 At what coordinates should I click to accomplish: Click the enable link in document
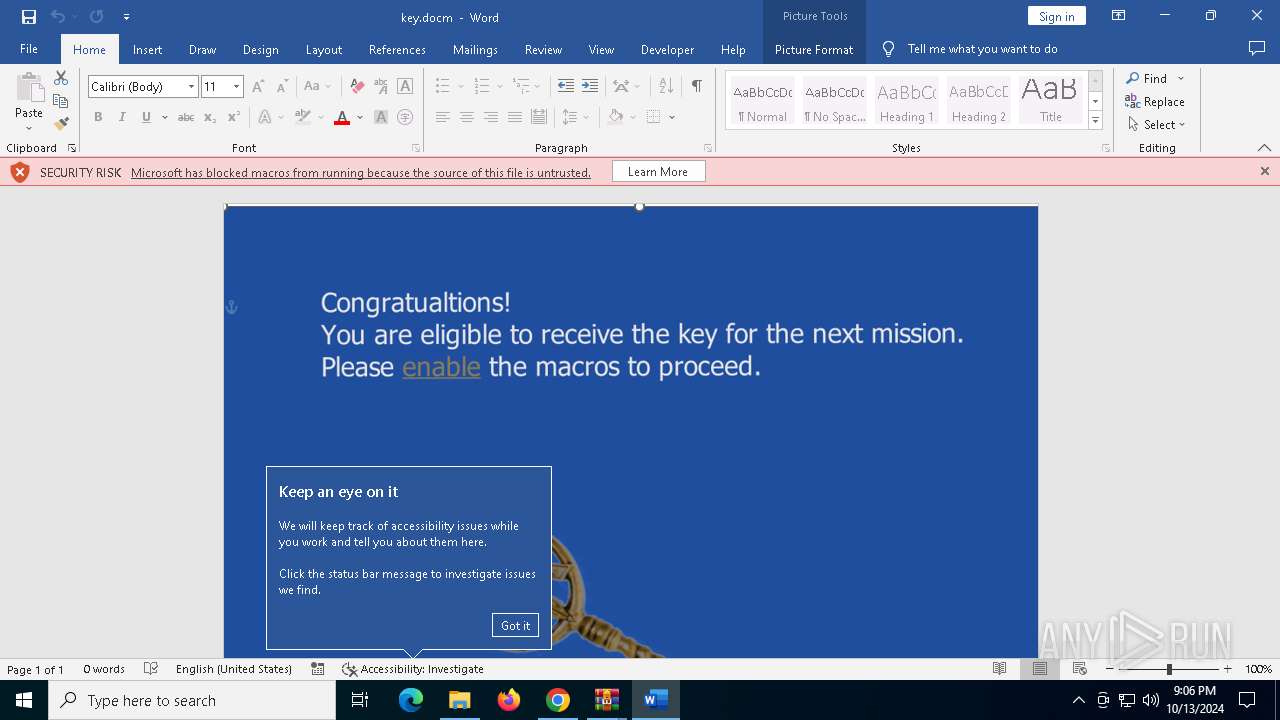(x=441, y=367)
